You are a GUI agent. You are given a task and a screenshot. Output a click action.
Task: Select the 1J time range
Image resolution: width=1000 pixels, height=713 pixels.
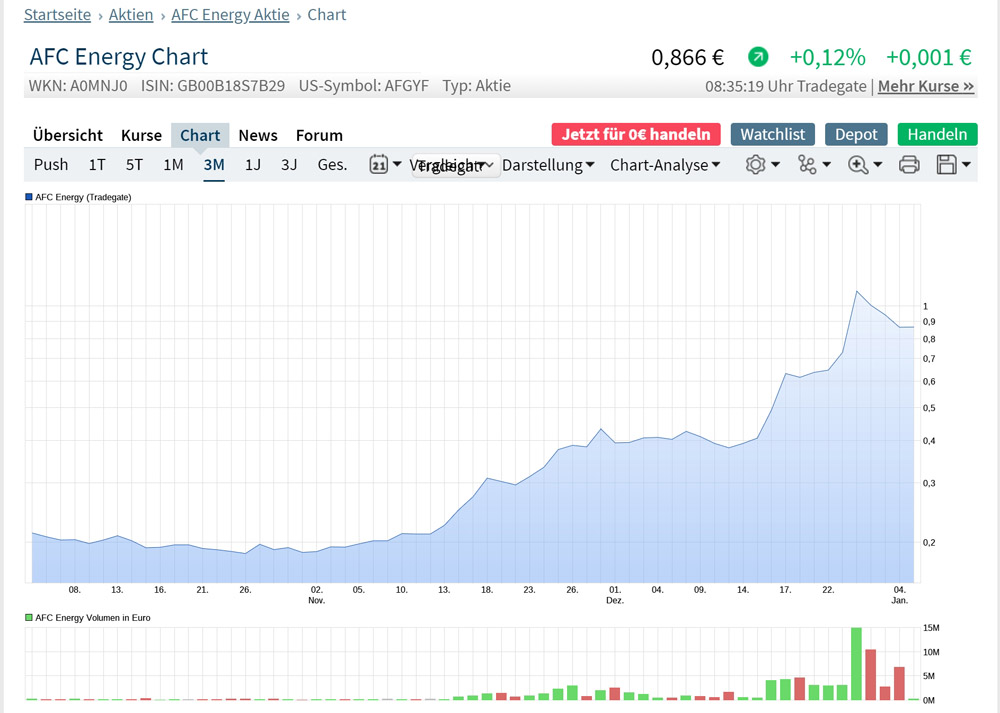point(253,165)
